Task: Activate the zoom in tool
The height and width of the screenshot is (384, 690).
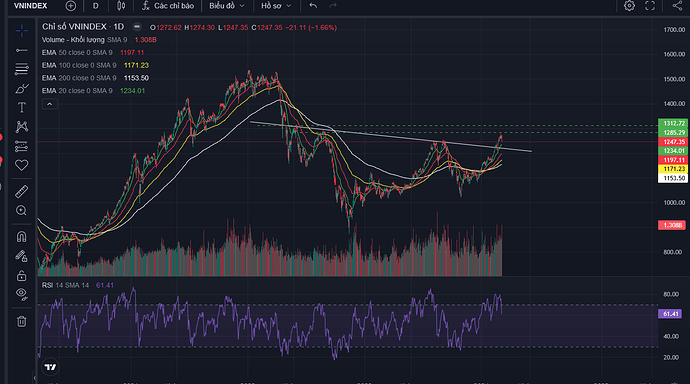Action: pyautogui.click(x=22, y=211)
